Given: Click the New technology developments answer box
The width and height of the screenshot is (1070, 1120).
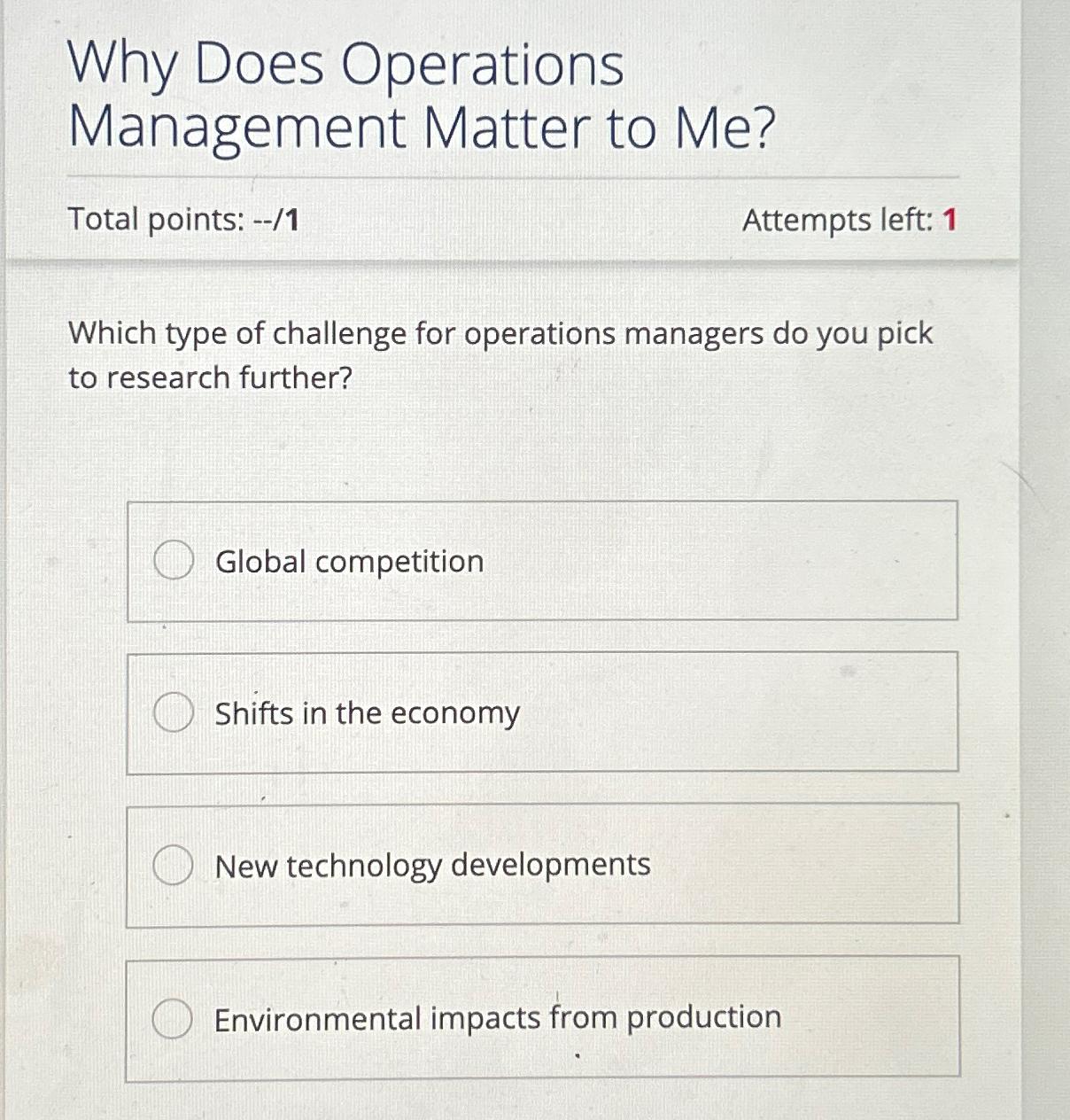Looking at the screenshot, I should point(543,865).
